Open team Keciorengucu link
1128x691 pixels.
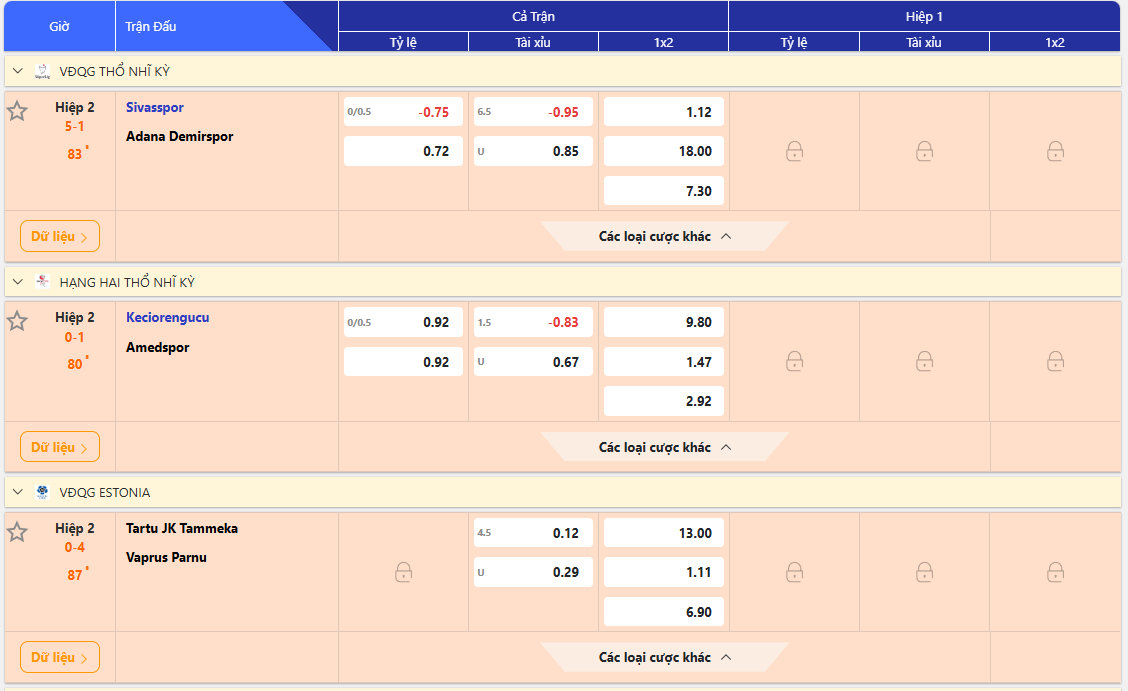pos(168,317)
